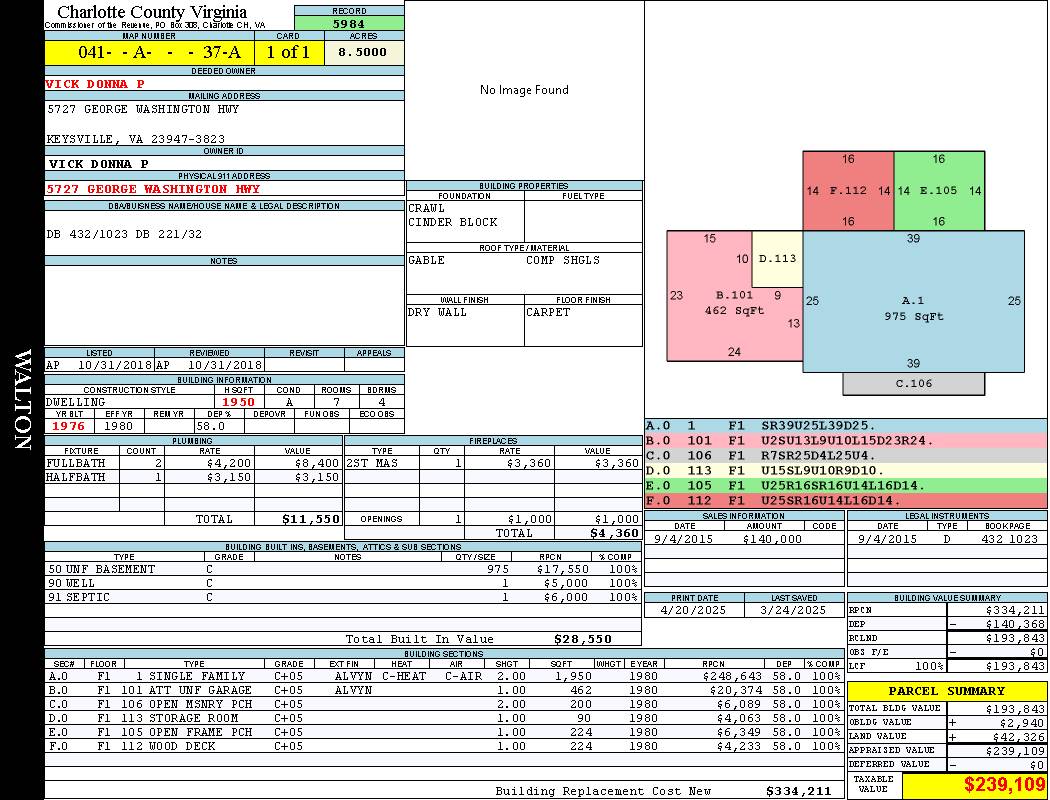Select the year built value 1976
The height and width of the screenshot is (800, 1050).
[69, 426]
